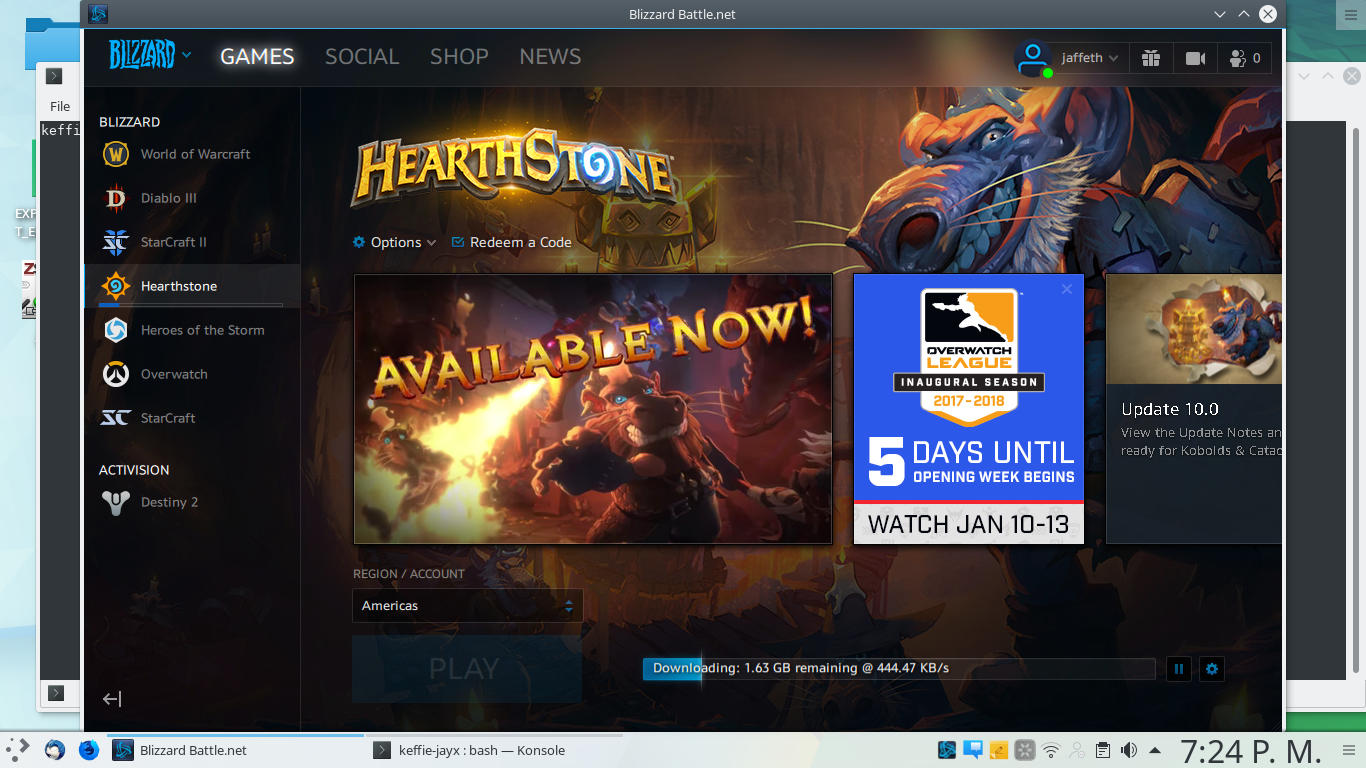
Task: Select the Diablo III icon in sidebar
Action: pos(116,198)
